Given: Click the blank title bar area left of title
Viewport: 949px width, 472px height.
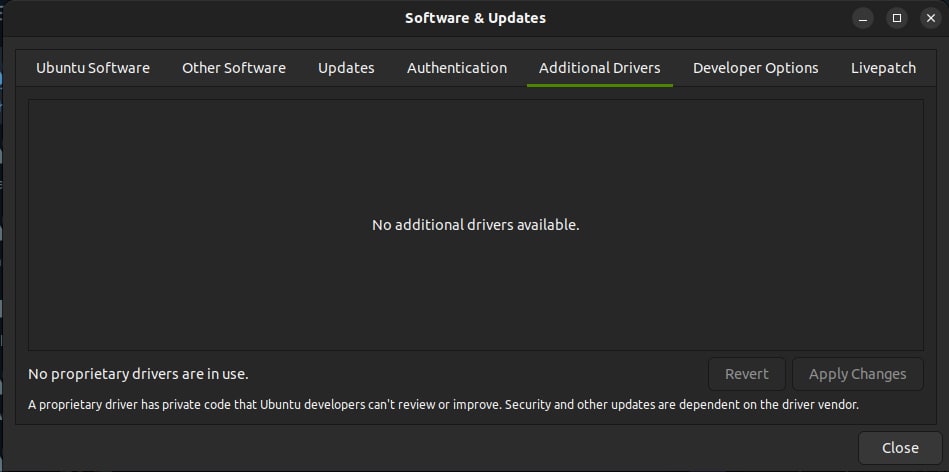Looking at the screenshot, I should pos(200,18).
